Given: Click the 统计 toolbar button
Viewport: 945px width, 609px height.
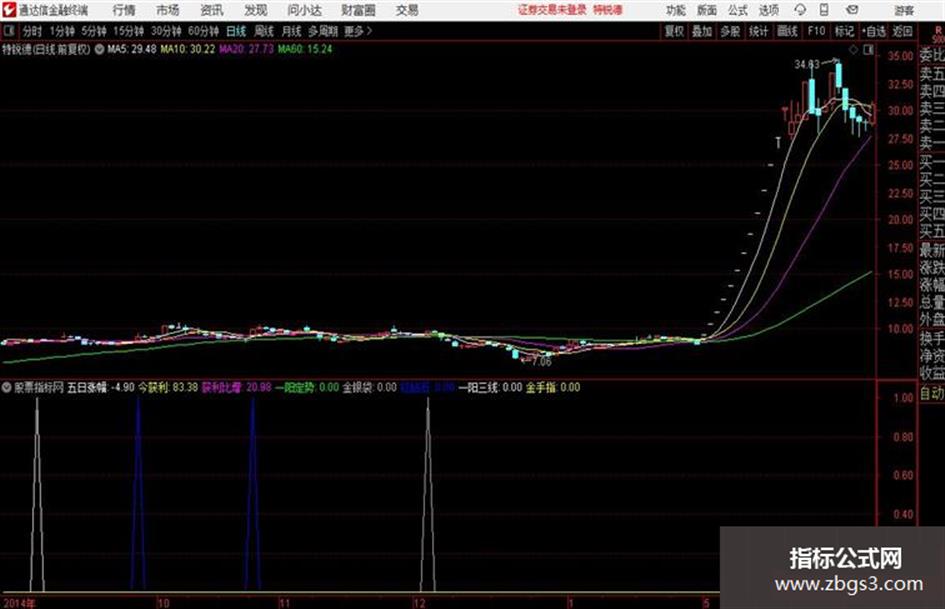Looking at the screenshot, I should [x=758, y=31].
